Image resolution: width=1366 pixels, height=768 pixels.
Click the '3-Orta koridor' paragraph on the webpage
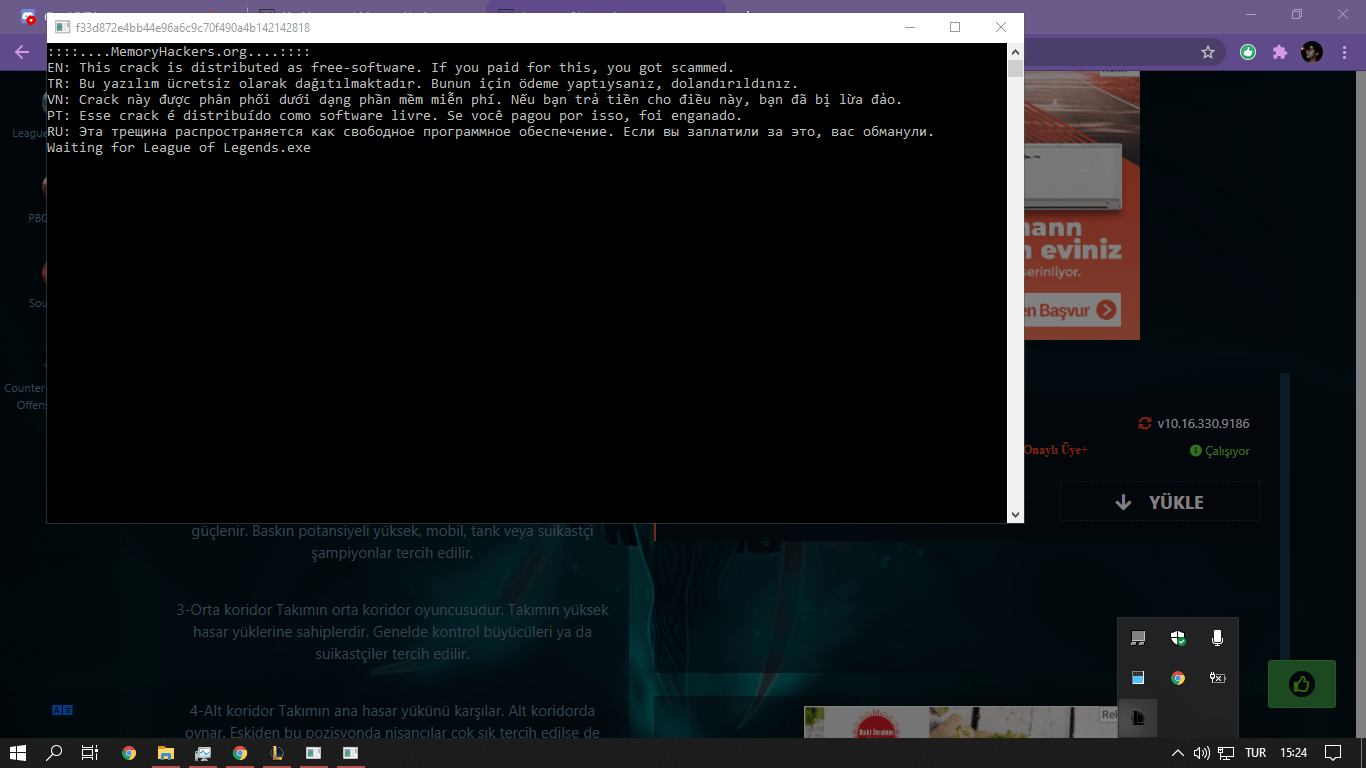click(393, 632)
